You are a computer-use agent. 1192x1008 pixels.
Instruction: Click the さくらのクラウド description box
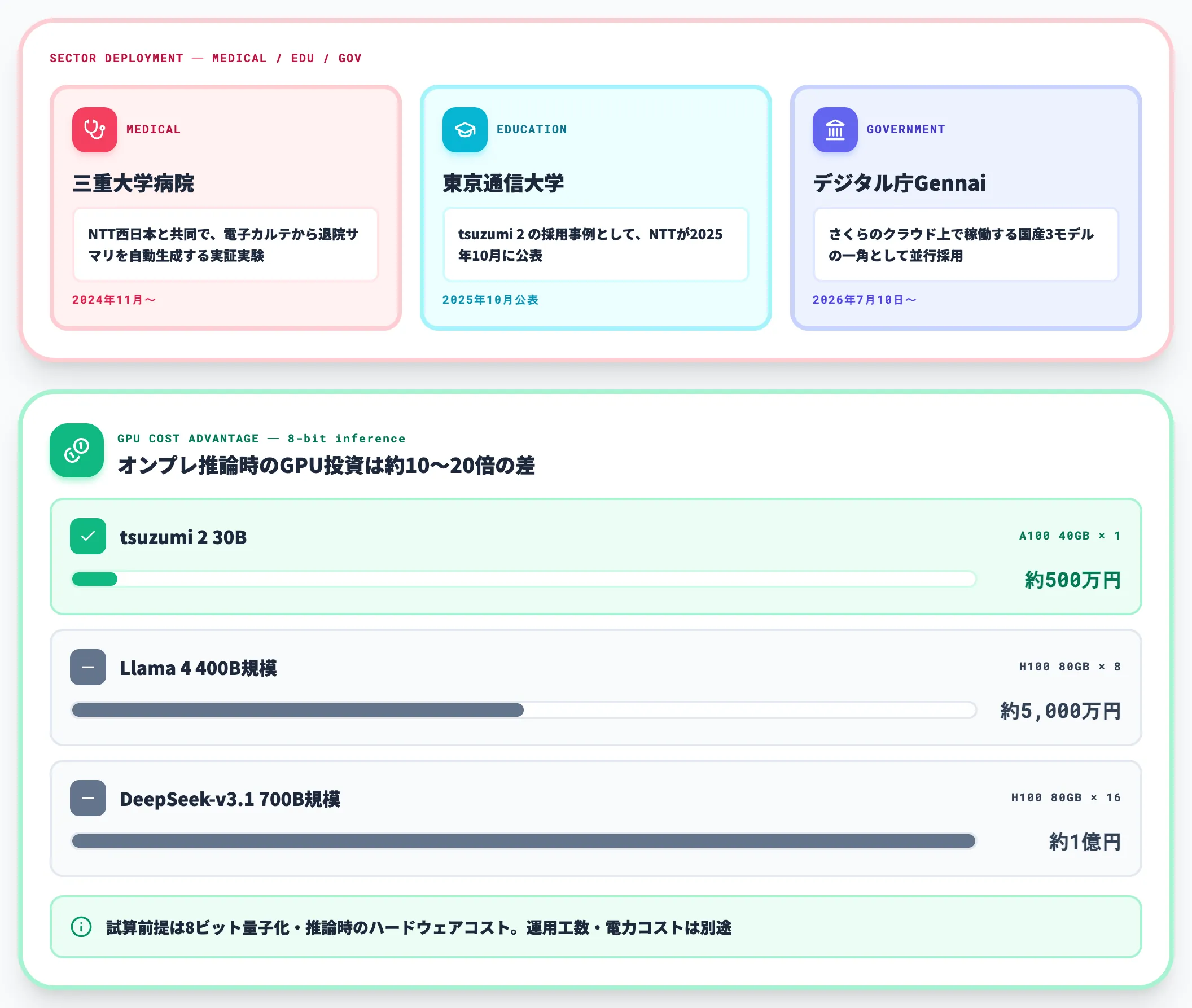(966, 244)
